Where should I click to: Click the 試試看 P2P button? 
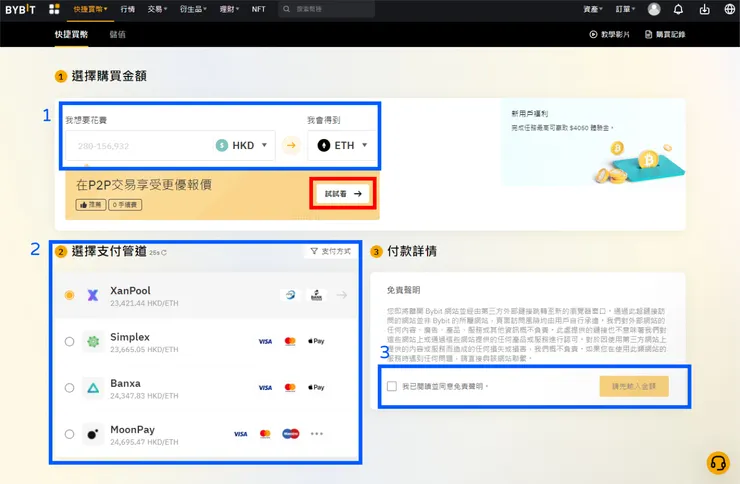coord(343,194)
